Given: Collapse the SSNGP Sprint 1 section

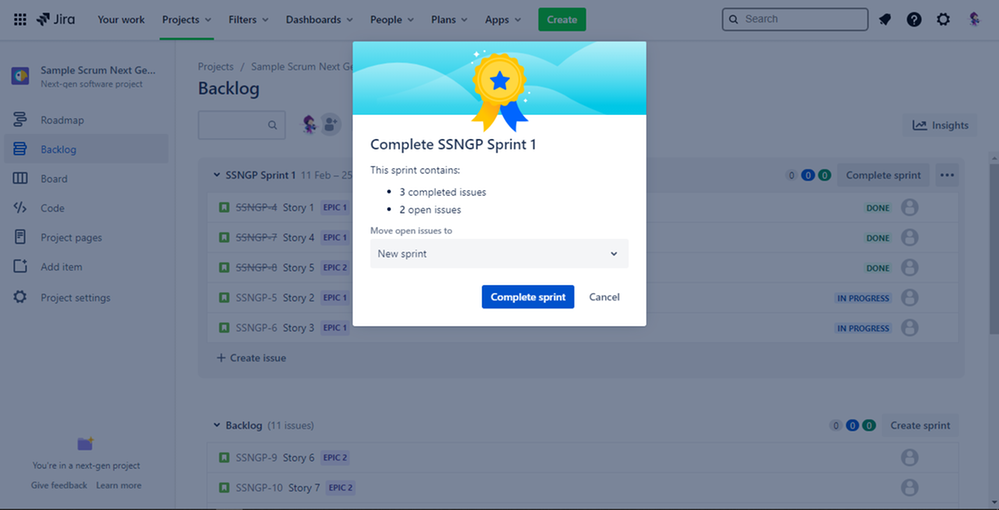Looking at the screenshot, I should [x=215, y=175].
